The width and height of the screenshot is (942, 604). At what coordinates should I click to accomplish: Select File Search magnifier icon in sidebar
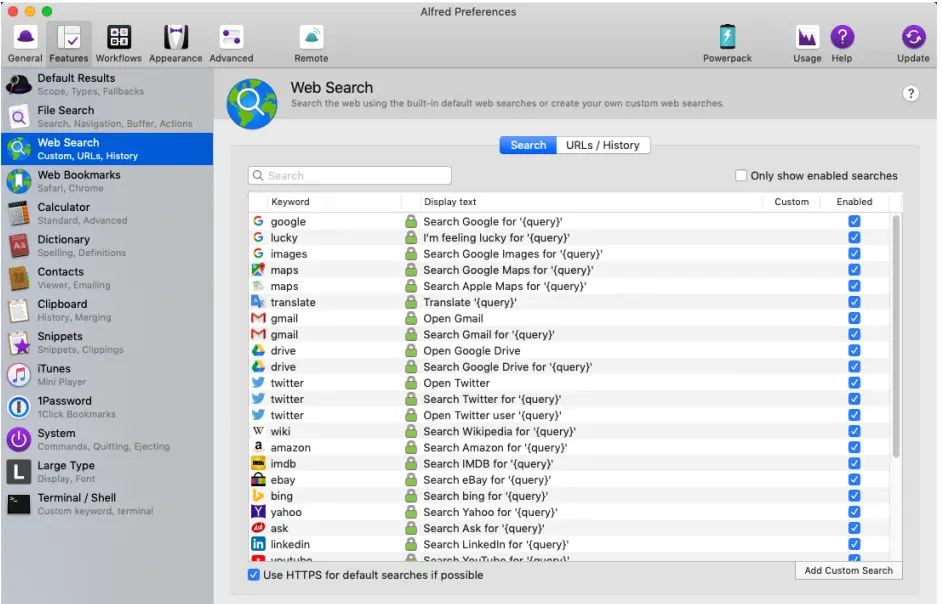[19, 117]
